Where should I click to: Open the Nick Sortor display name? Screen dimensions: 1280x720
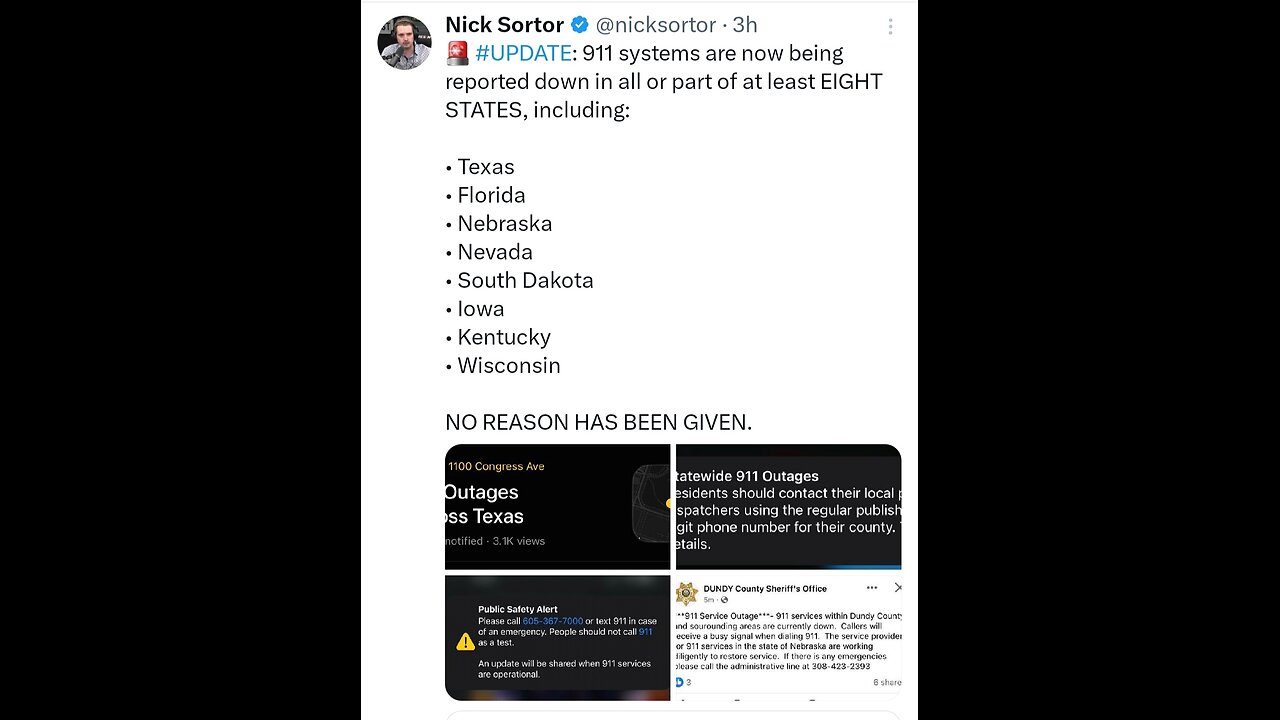[504, 25]
